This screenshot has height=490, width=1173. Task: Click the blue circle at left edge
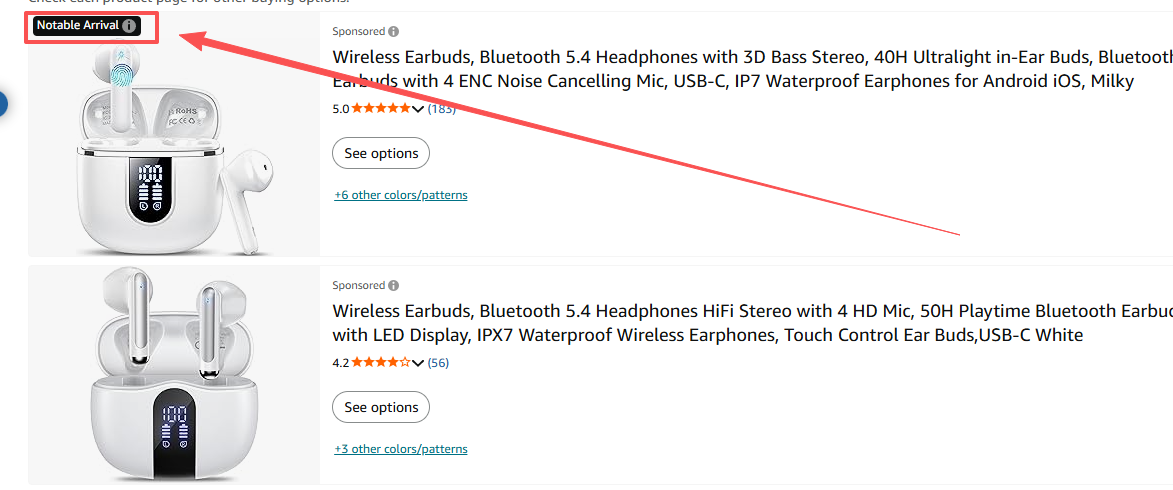[x=3, y=103]
